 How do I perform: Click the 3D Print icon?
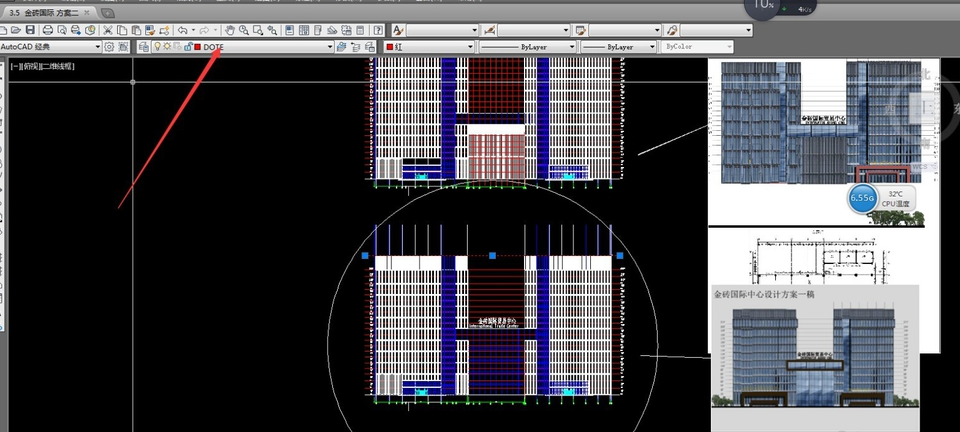pos(90,30)
